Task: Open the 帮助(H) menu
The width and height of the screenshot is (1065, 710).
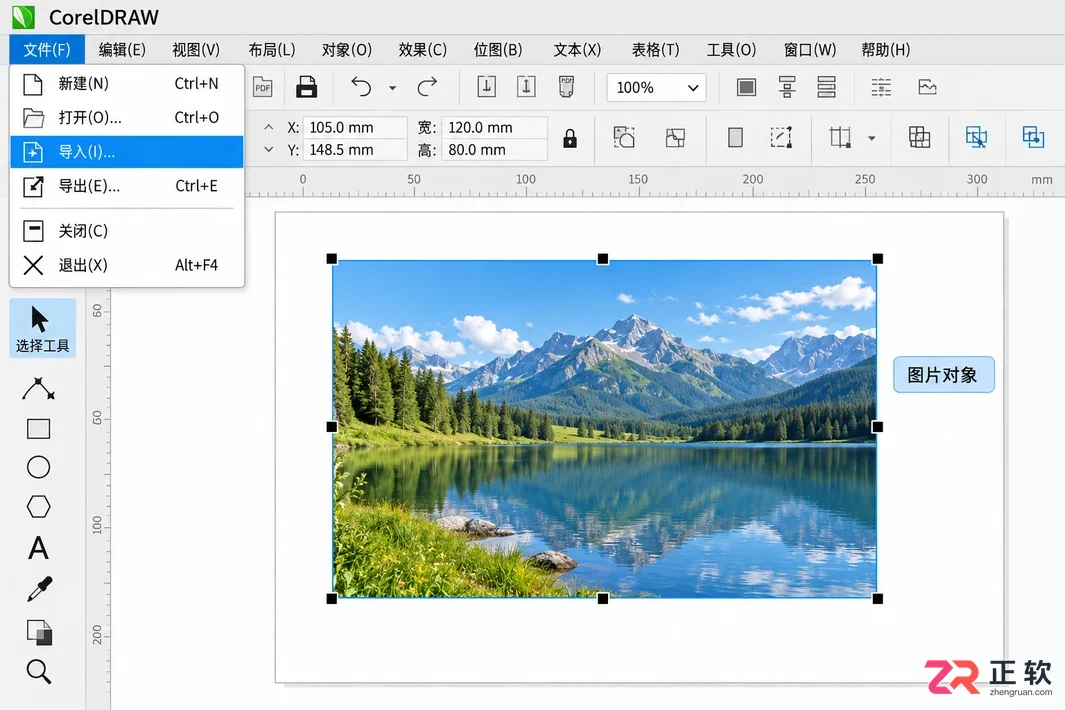Action: tap(886, 50)
